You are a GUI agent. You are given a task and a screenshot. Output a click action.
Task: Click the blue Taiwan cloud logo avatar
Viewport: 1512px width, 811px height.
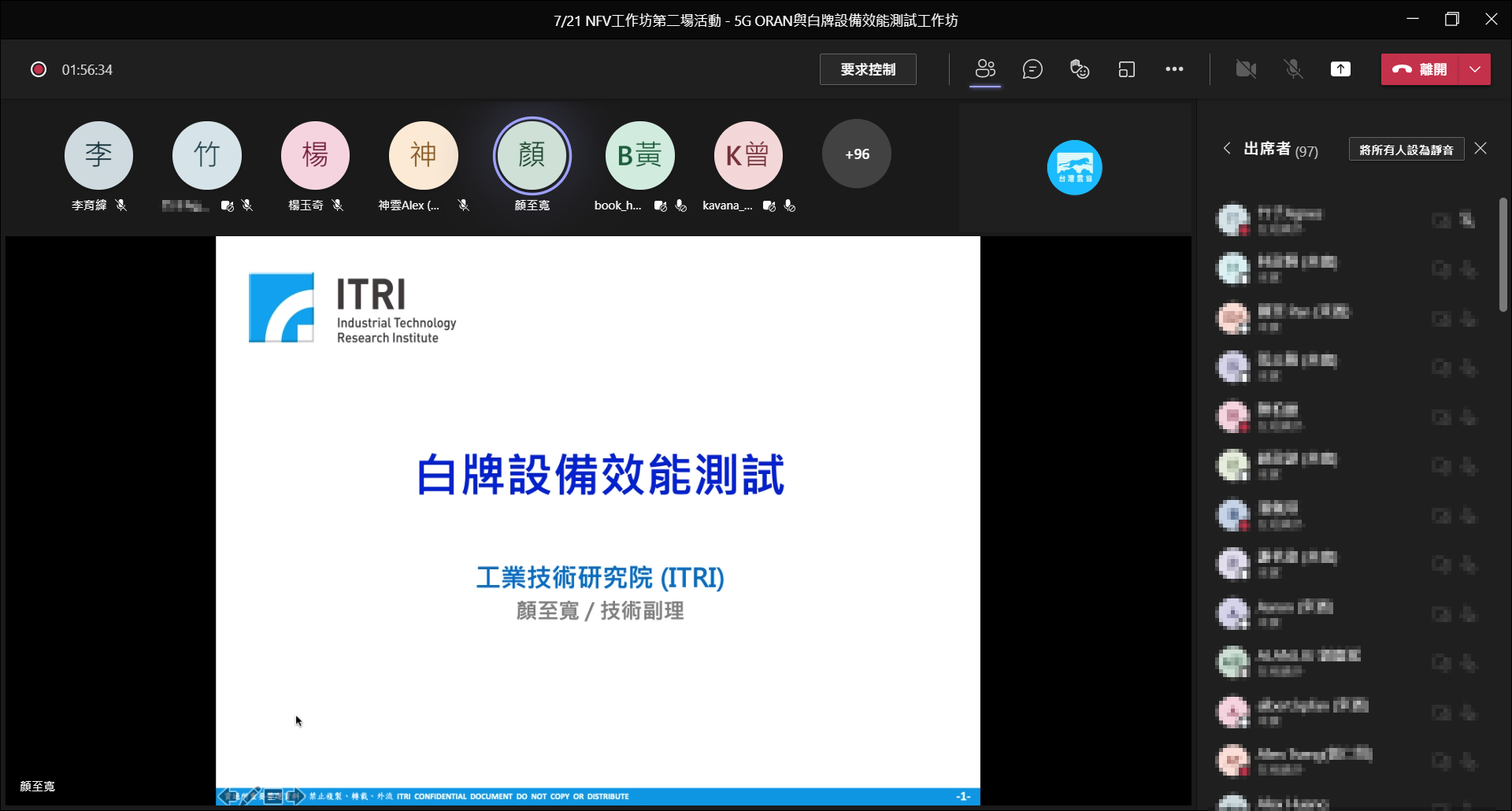point(1074,167)
